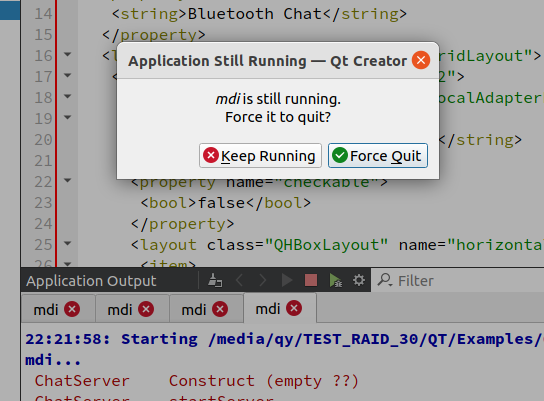Clear the Application Output with broom icon

pos(215,280)
